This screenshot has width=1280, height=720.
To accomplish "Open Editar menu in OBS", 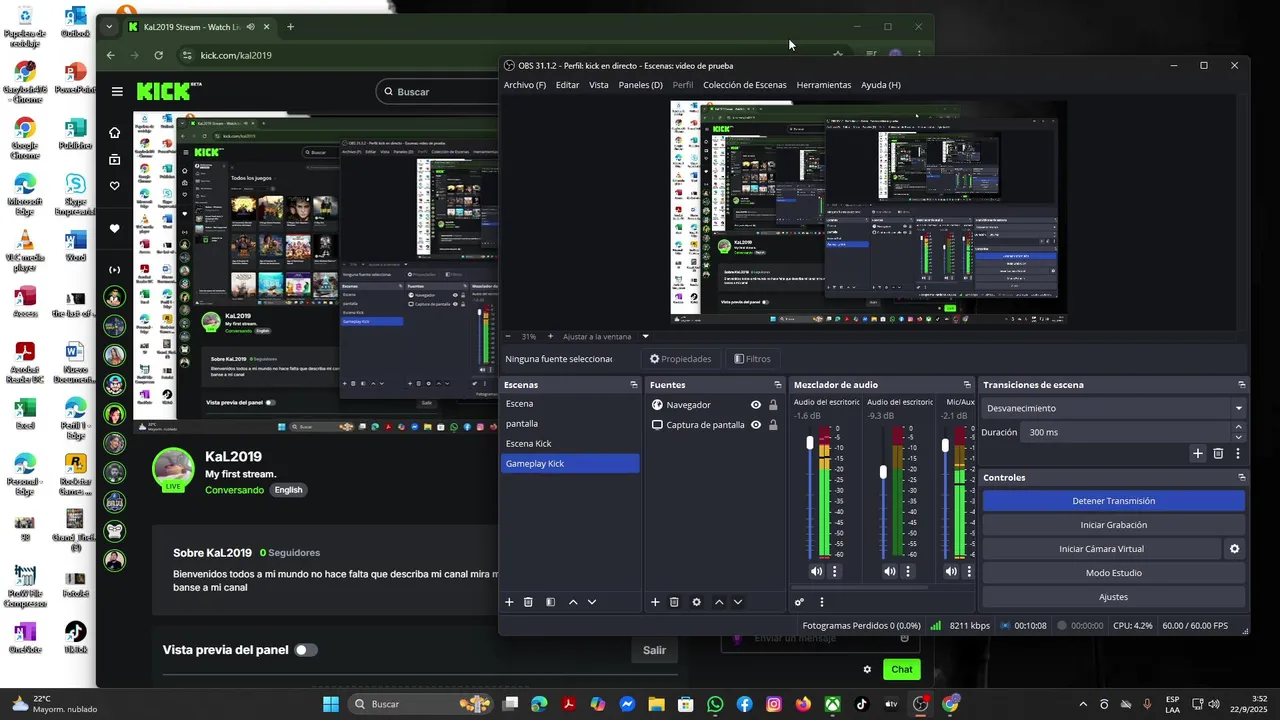I will pos(567,85).
